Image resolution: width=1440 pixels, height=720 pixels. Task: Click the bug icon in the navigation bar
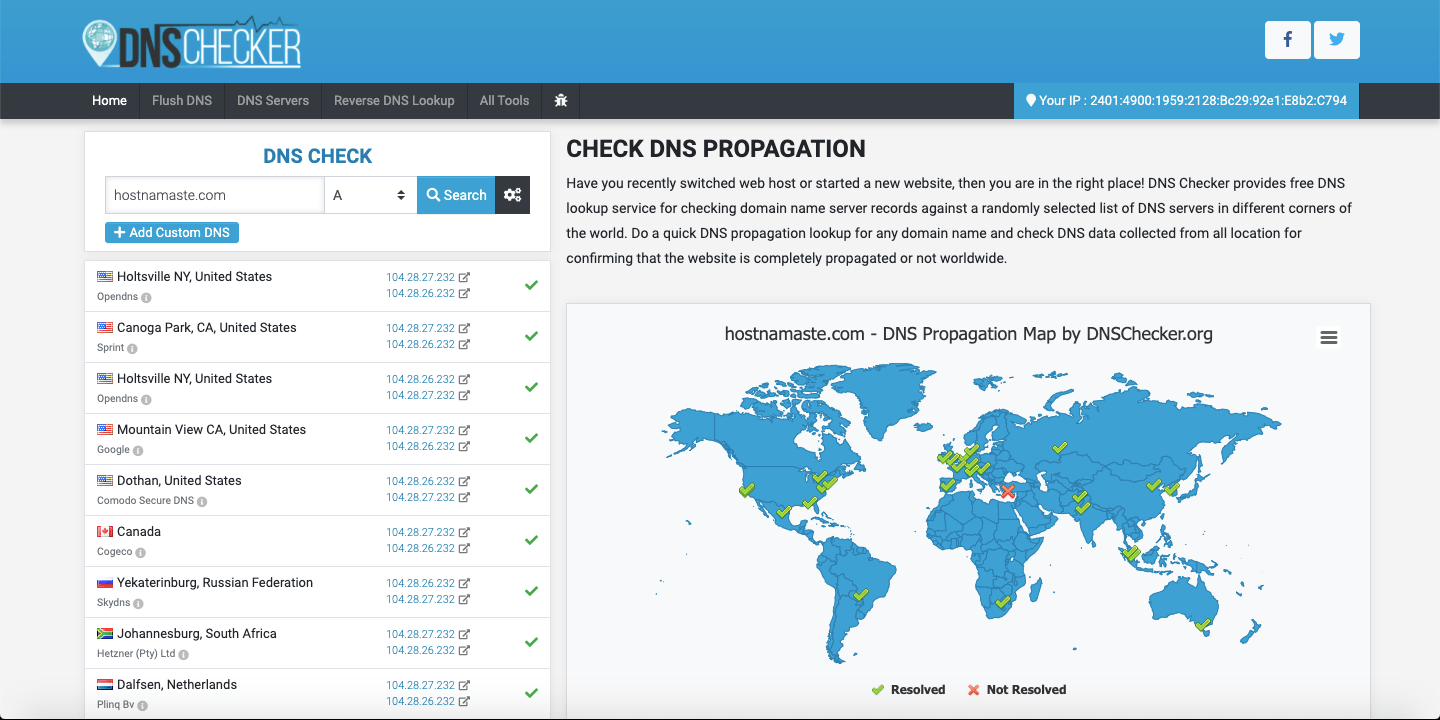click(560, 101)
